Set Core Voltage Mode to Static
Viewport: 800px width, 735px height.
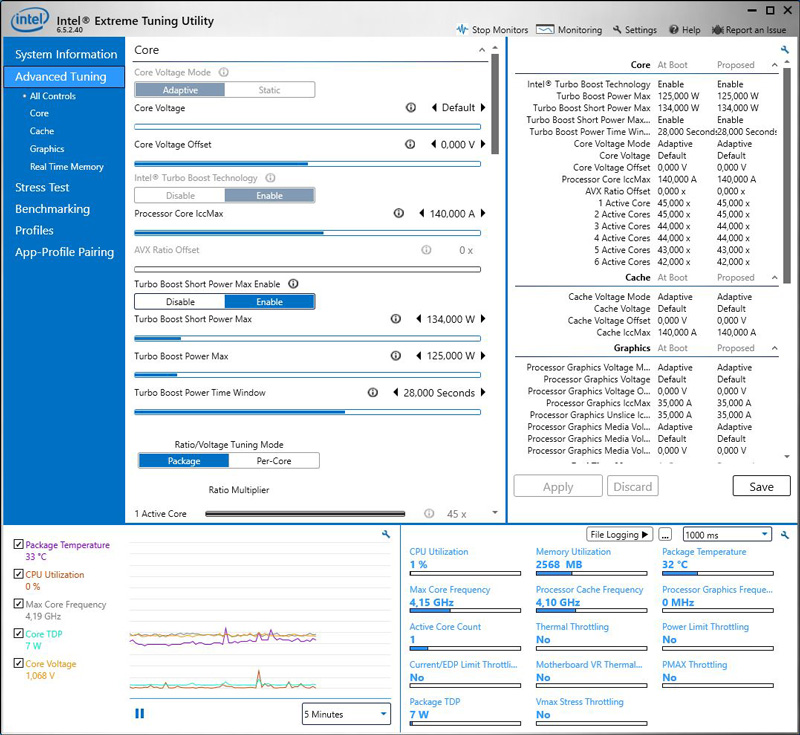pos(269,90)
